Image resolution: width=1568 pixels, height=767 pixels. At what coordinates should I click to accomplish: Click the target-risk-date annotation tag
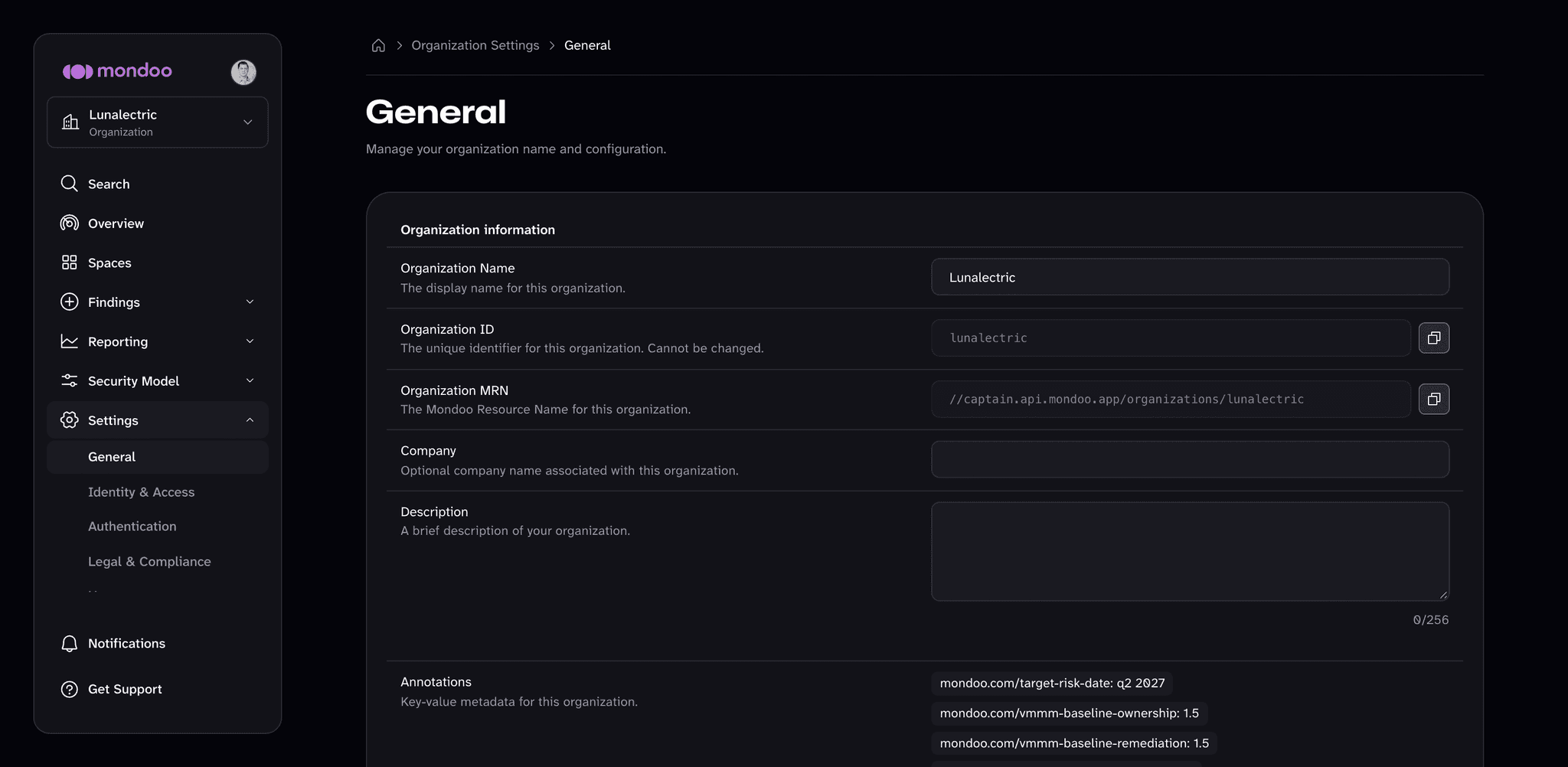pos(1052,683)
